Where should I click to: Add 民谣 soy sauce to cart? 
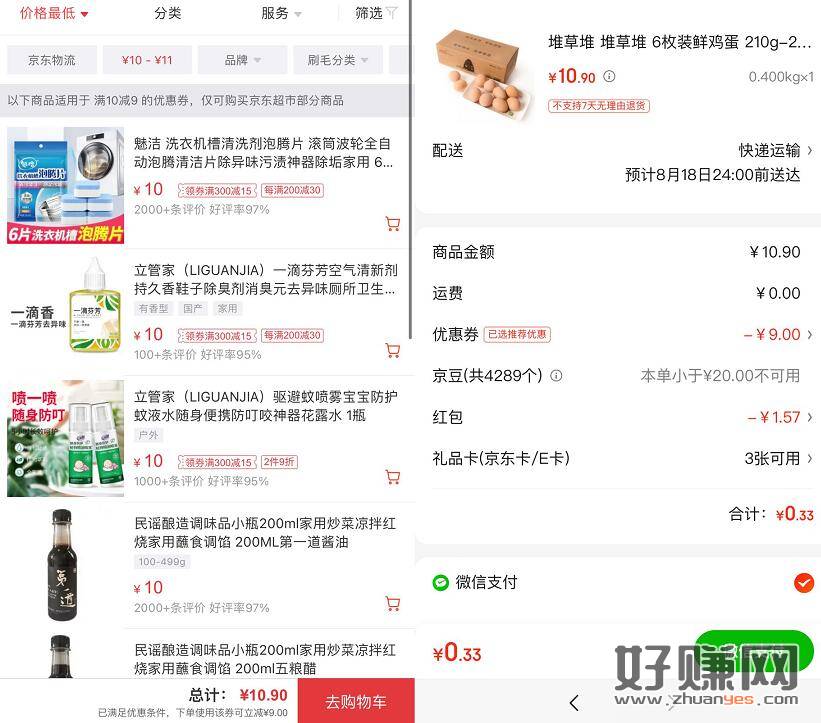pos(393,604)
